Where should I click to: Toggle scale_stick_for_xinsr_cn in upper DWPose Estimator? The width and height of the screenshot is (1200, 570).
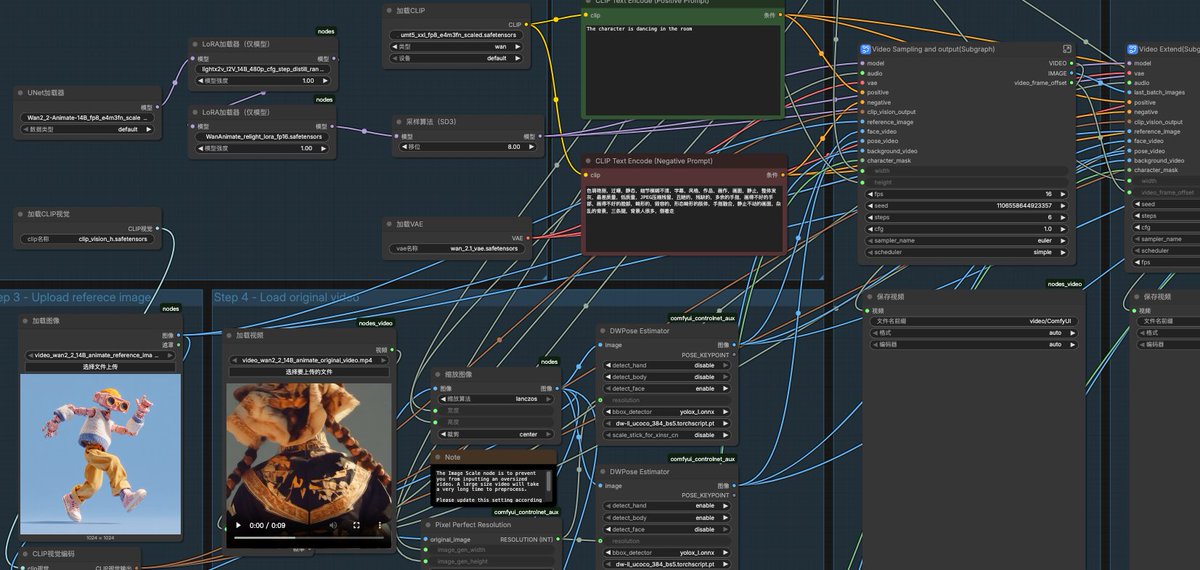[667, 435]
